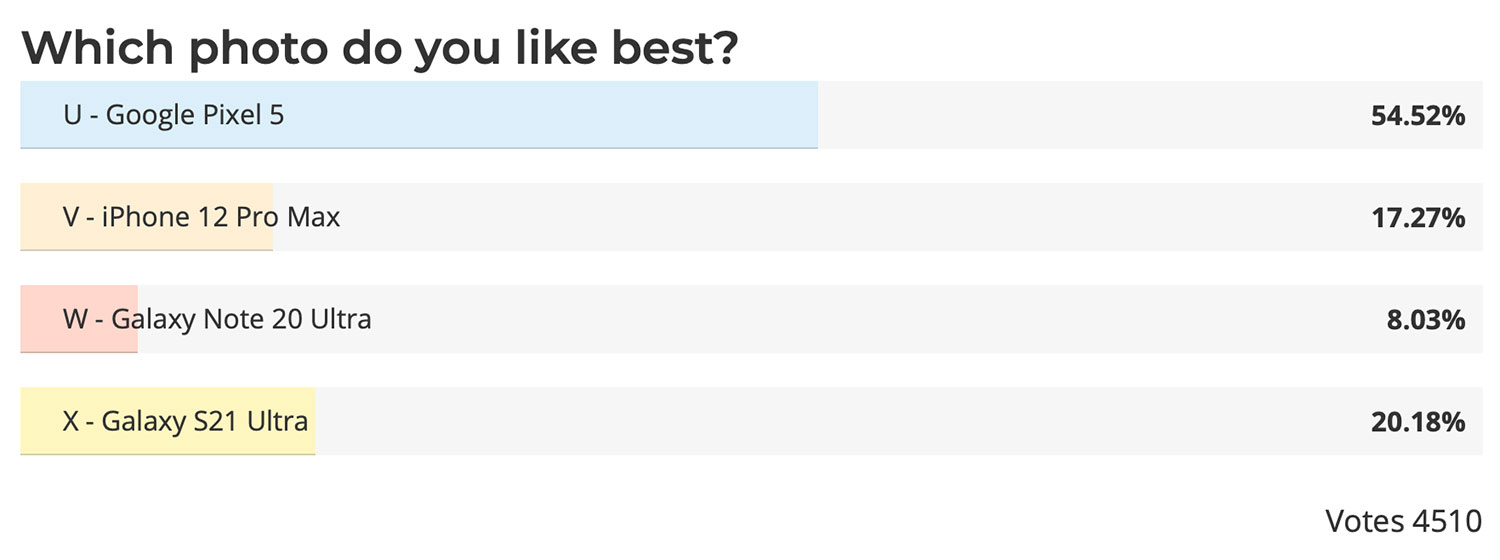The width and height of the screenshot is (1500, 560).
Task: Click the 17.27% result value
Action: point(1418,218)
